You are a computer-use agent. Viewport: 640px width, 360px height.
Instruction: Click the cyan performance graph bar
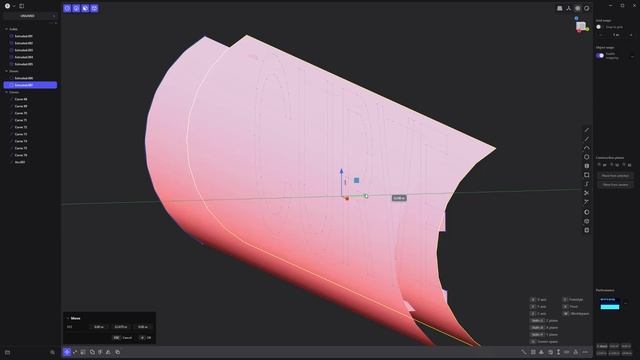pos(610,307)
